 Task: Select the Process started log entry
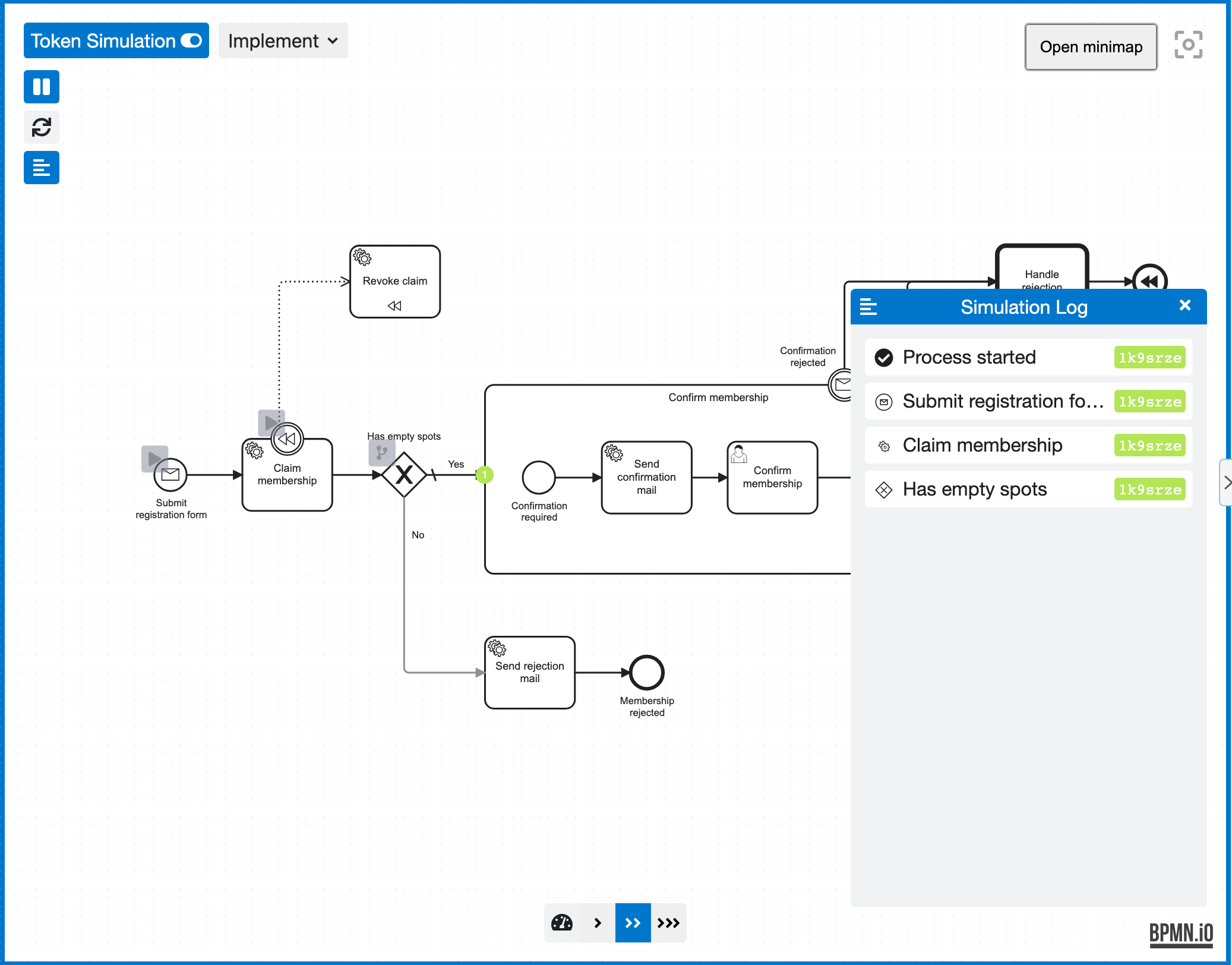[1029, 357]
